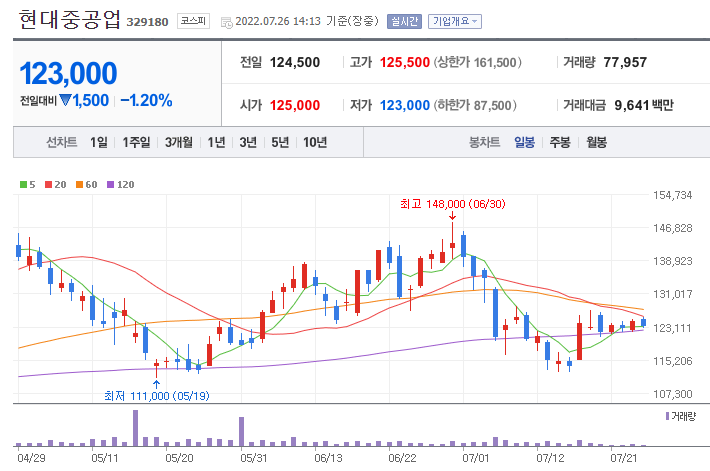Click the 07/21 date axis label
The width and height of the screenshot is (710, 471).
(624, 458)
